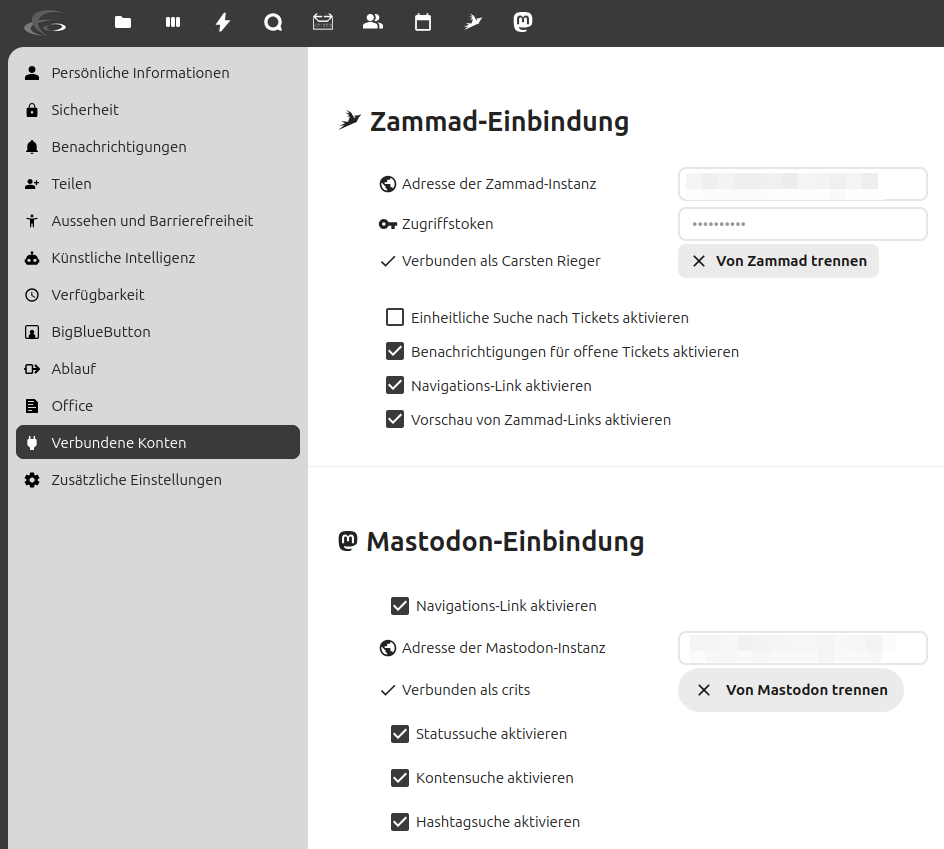Toggle Mastodon Navigations-Link aktivieren checkbox
Viewport: 944px width, 849px height.
400,606
